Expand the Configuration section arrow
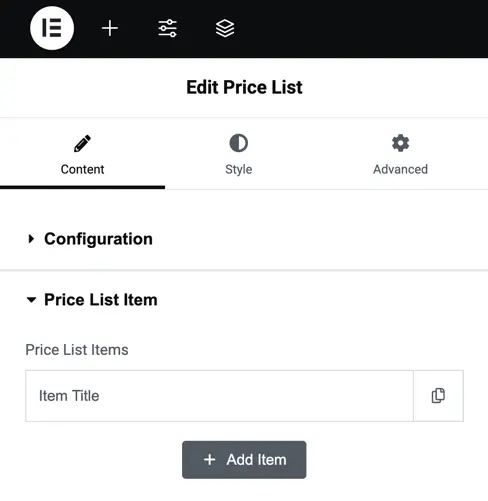The height and width of the screenshot is (501, 488). (31, 239)
